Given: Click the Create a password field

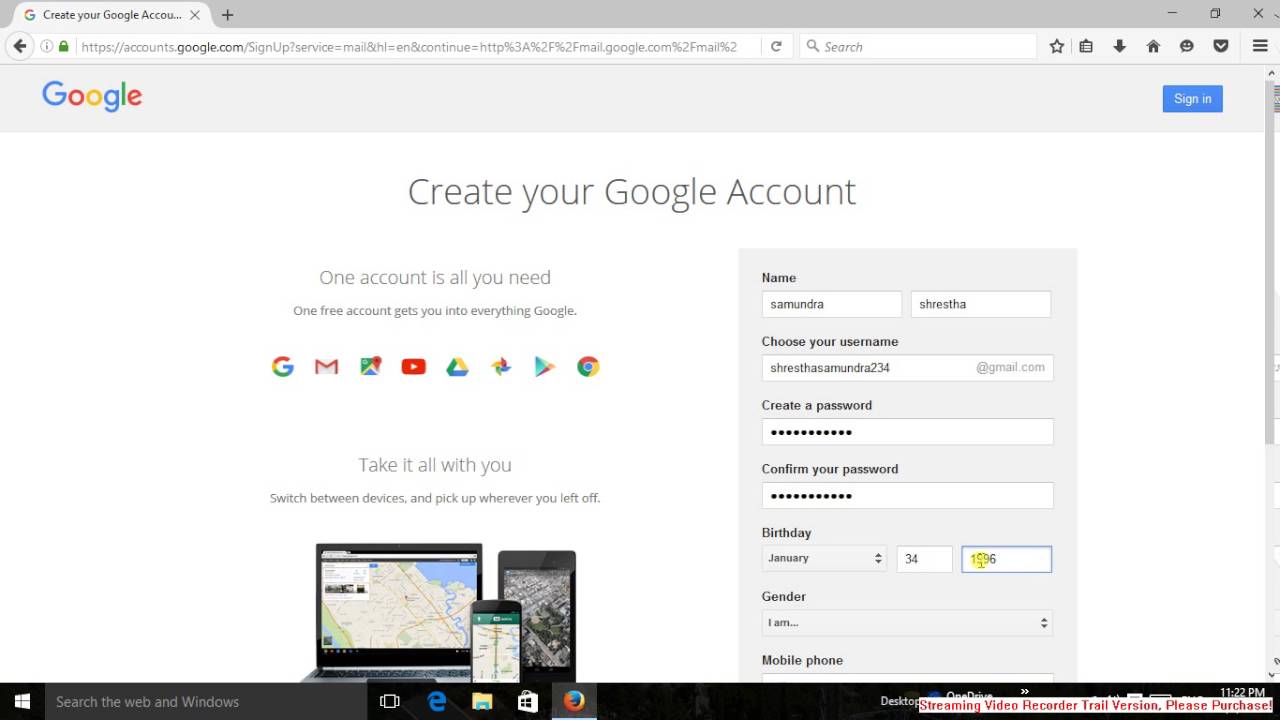Looking at the screenshot, I should point(907,432).
